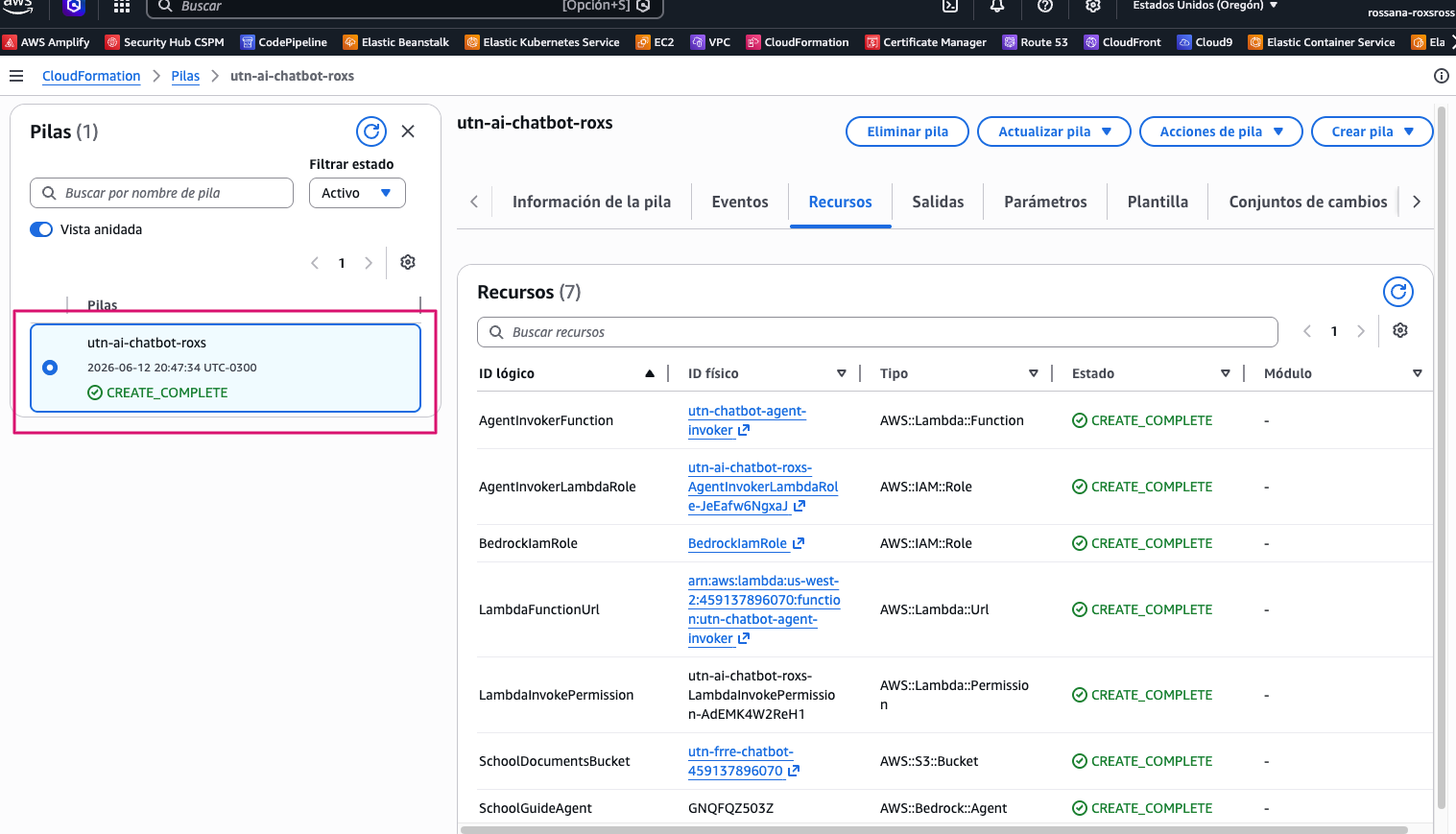Click the resources table horizontal scrollbar
The height and width of the screenshot is (834, 1456).
click(x=933, y=829)
